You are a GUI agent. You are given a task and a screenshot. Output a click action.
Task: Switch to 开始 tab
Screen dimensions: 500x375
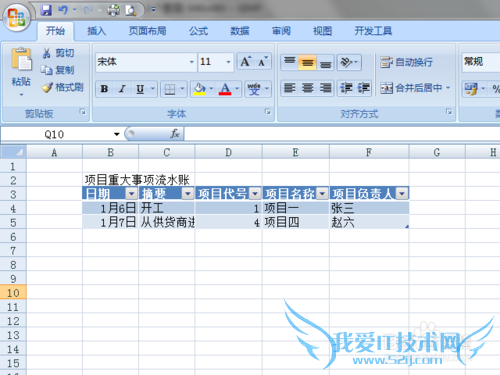55,31
